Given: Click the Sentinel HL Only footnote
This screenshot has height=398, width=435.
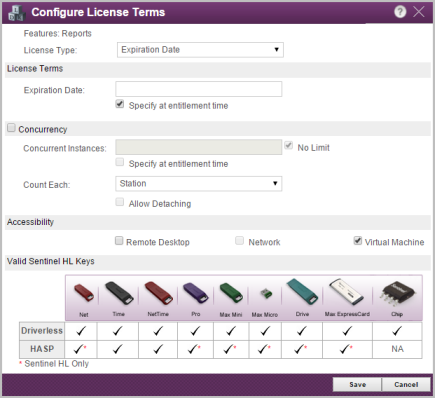Looking at the screenshot, I should [x=54, y=364].
